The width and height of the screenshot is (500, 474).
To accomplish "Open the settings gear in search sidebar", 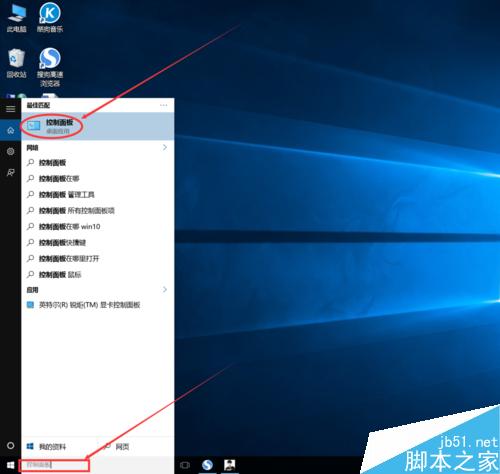I will [x=11, y=151].
